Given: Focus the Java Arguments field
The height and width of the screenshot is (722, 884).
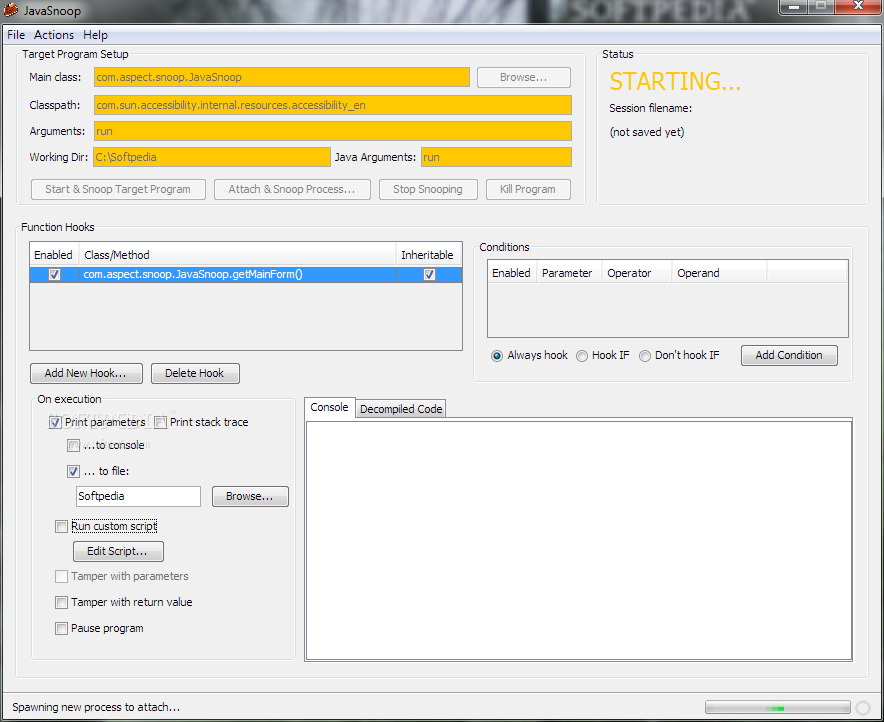Looking at the screenshot, I should (x=496, y=157).
